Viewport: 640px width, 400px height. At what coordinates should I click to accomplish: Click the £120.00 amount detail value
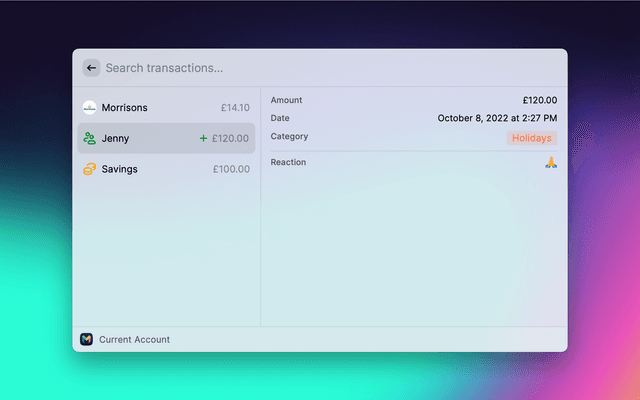(x=539, y=100)
